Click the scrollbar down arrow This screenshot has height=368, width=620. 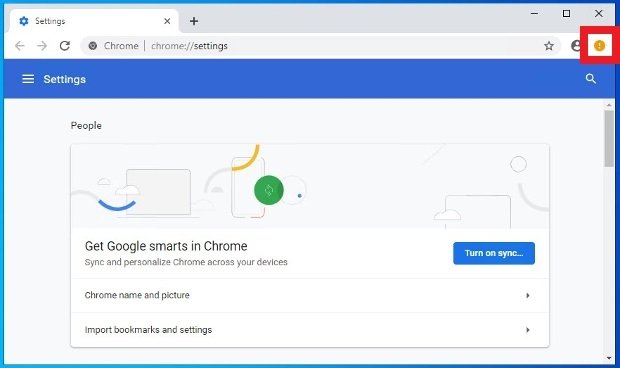coord(609,358)
